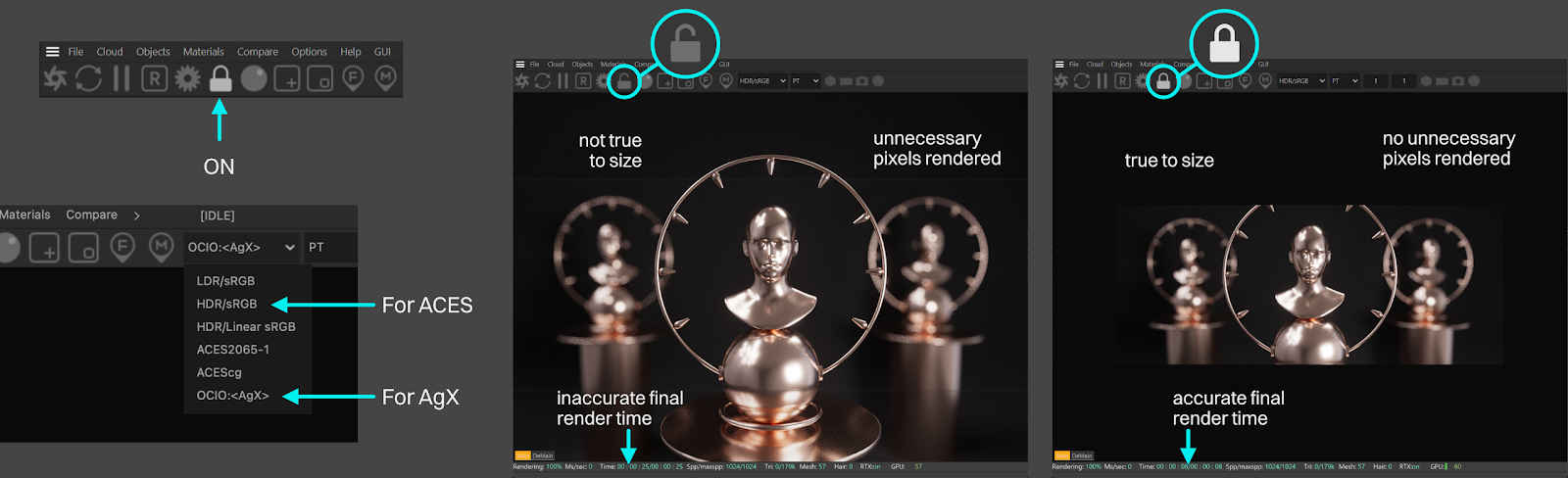Enable the open lock in the middle viewer toolbar
The image size is (1568, 478).
[624, 81]
